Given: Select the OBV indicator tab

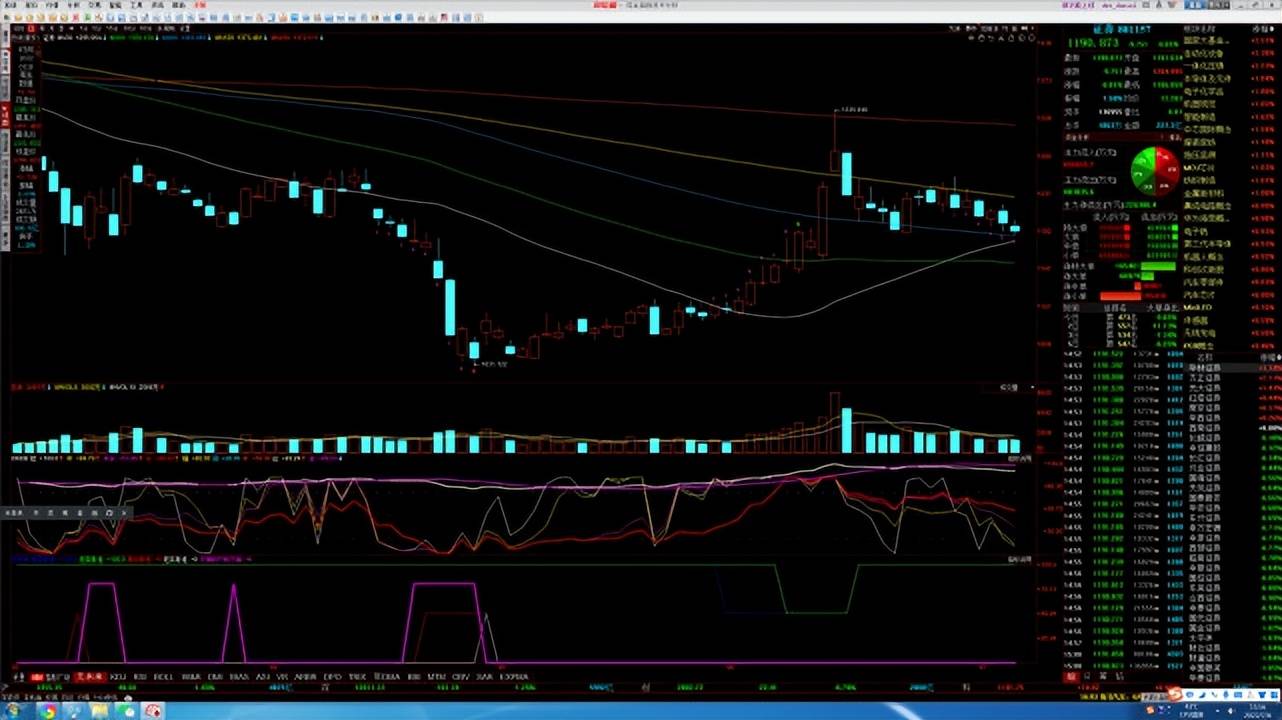Looking at the screenshot, I should coord(461,677).
